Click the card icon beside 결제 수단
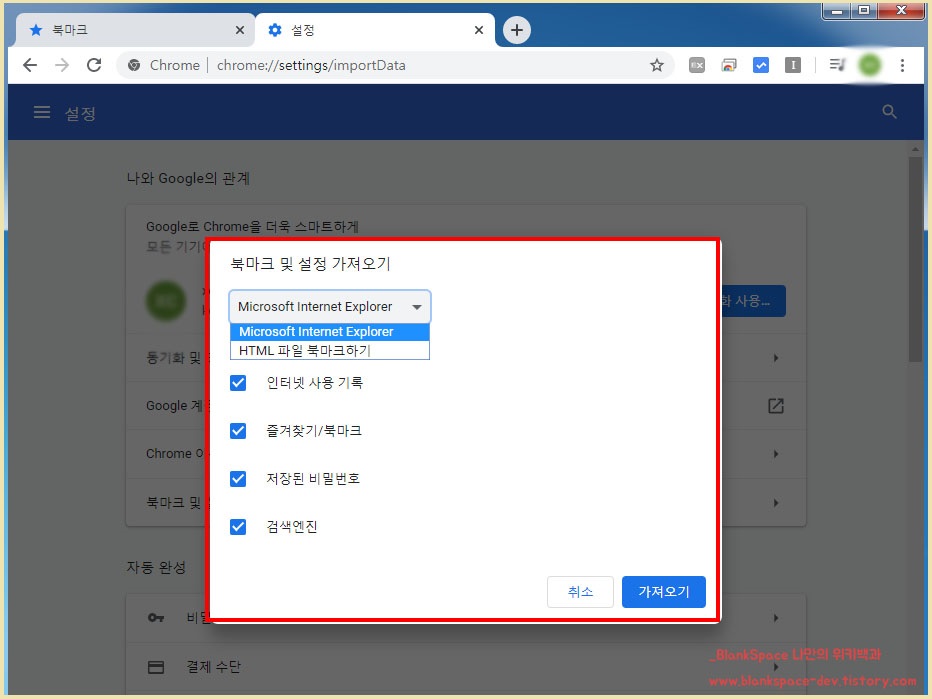 click(156, 667)
